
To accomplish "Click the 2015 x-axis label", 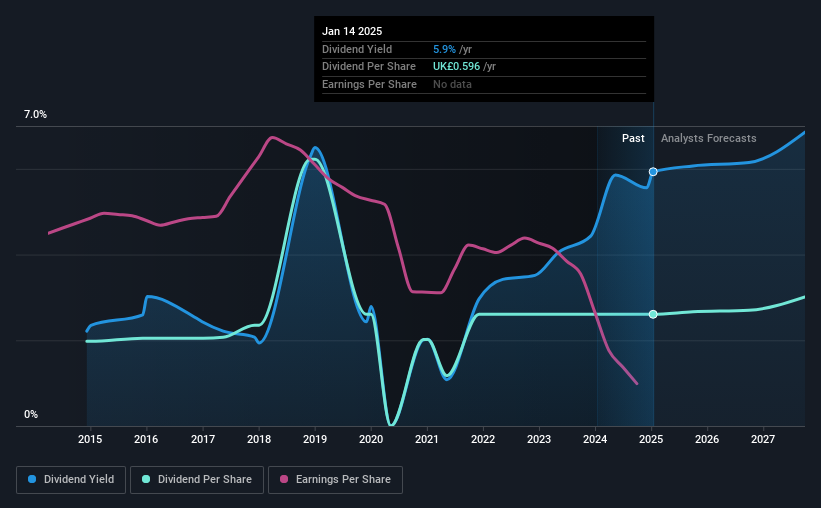I will [x=90, y=439].
